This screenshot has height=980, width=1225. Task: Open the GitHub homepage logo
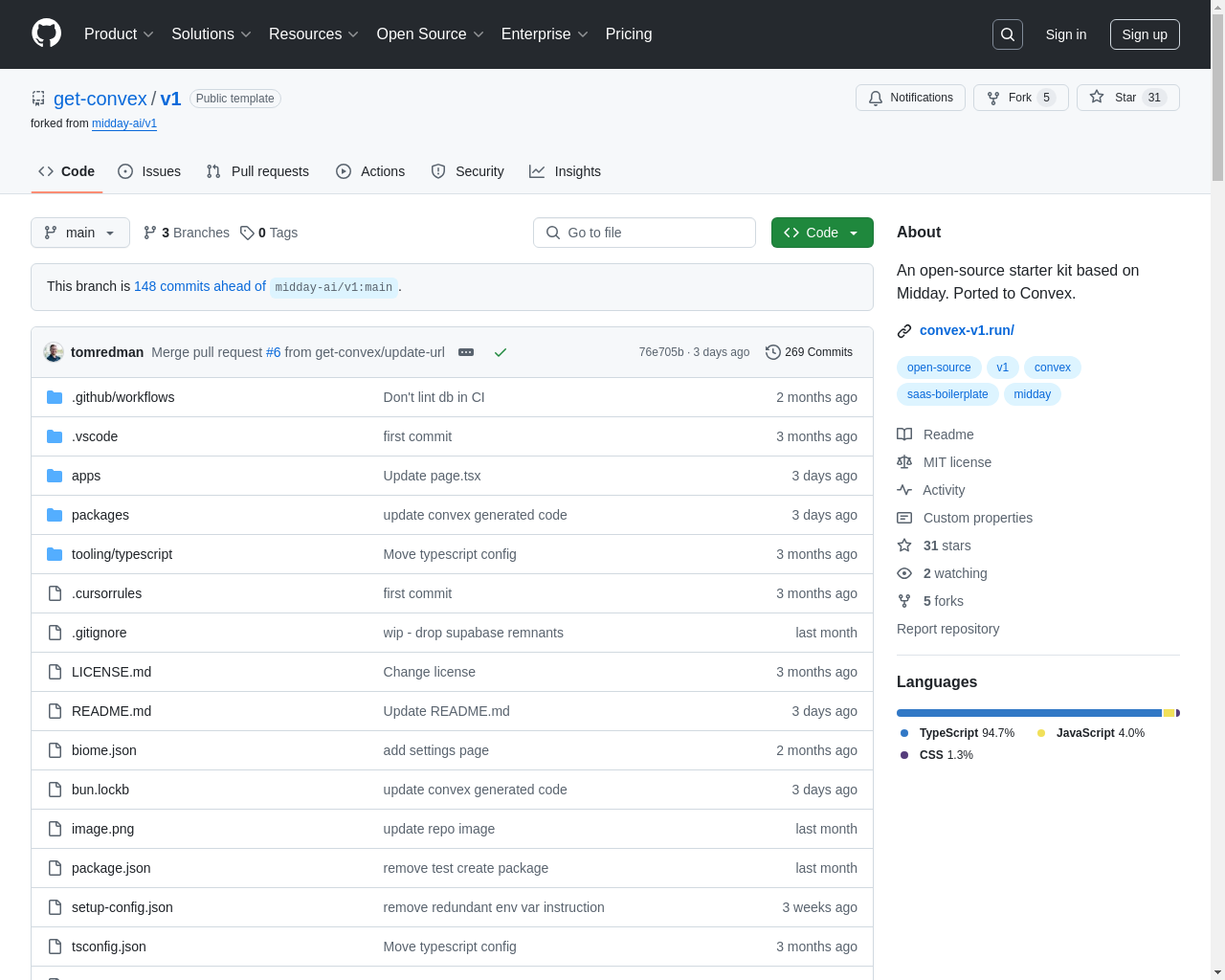point(47,33)
